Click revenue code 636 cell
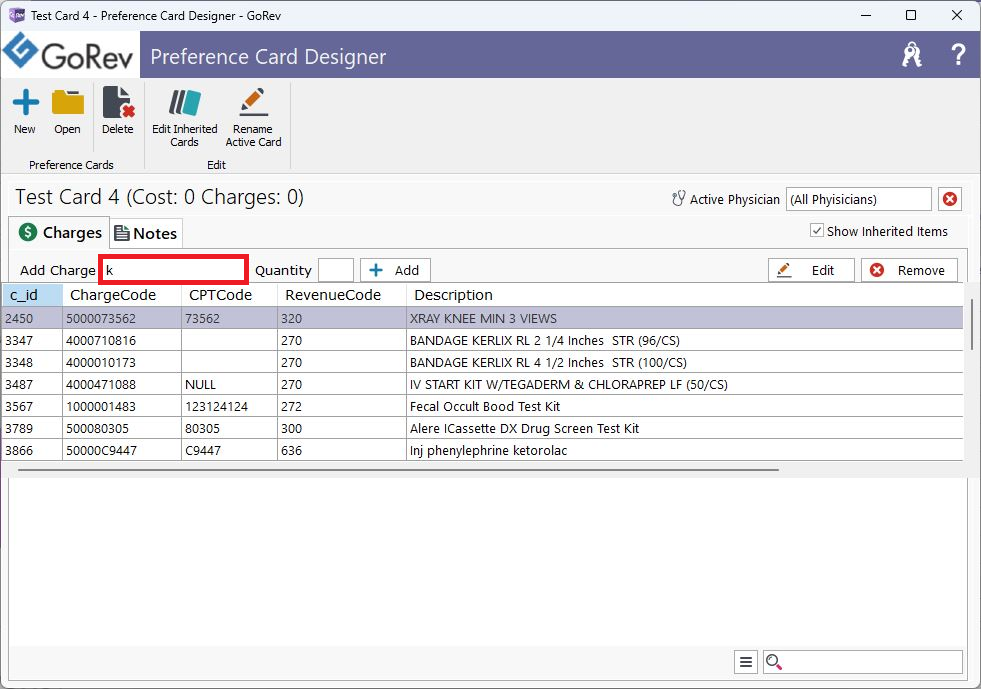The height and width of the screenshot is (689, 981). [x=342, y=450]
